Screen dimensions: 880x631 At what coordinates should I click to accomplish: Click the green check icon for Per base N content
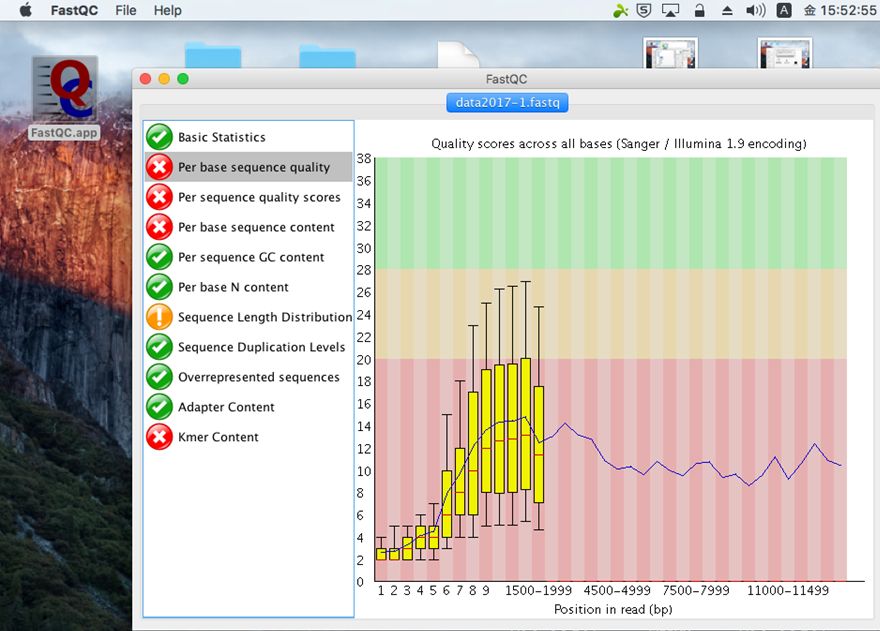click(x=159, y=287)
